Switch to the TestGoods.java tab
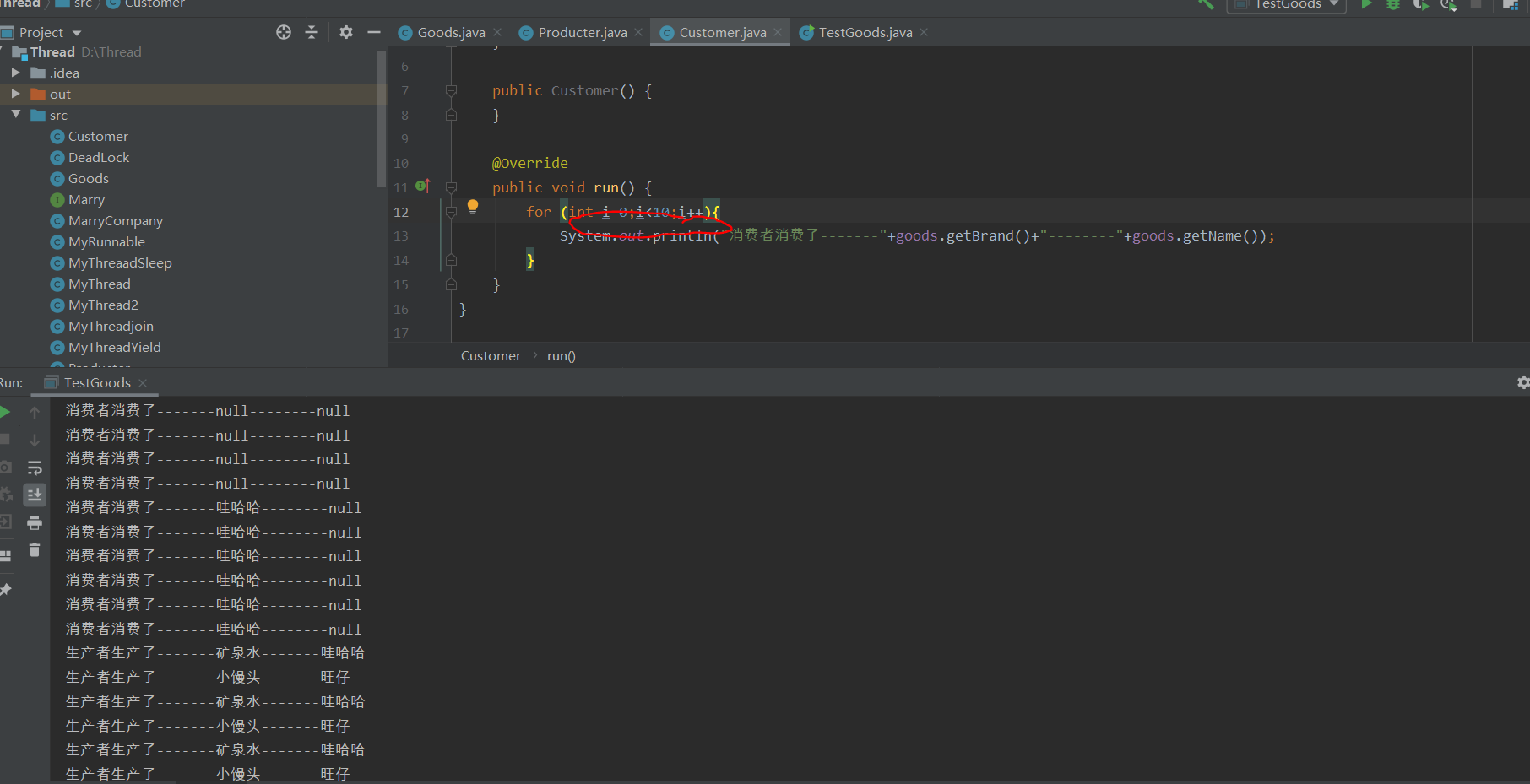Image resolution: width=1530 pixels, height=784 pixels. coord(865,32)
